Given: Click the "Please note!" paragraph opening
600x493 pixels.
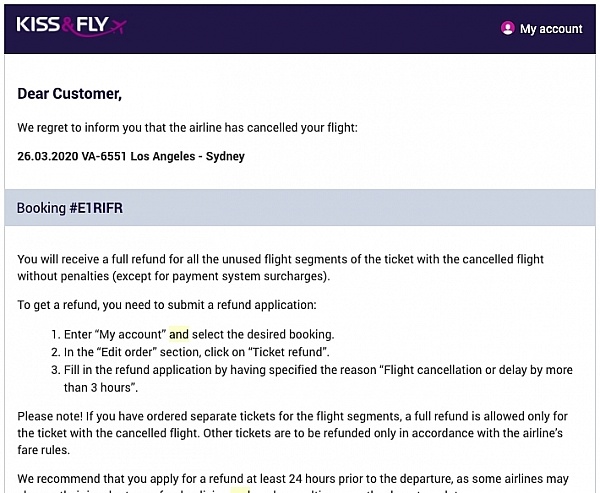Looking at the screenshot, I should click(50, 416).
